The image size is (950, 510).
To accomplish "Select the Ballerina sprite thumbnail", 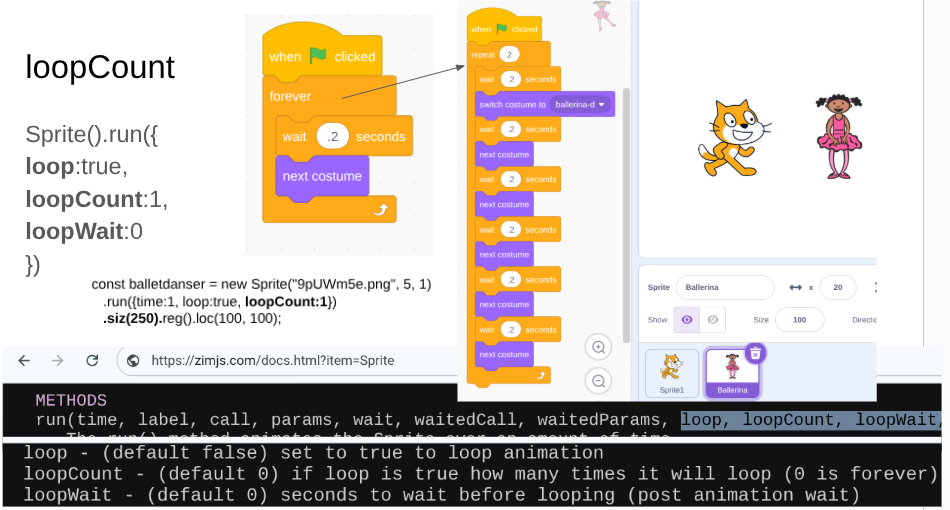I will (732, 372).
